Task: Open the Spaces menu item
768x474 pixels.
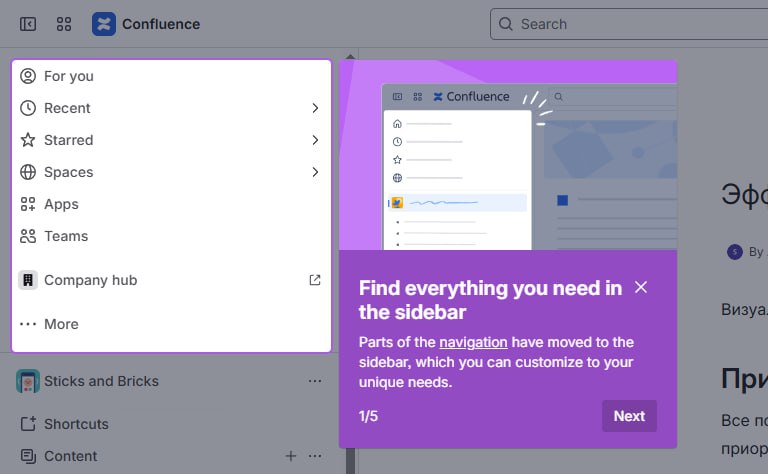Action: click(x=171, y=172)
